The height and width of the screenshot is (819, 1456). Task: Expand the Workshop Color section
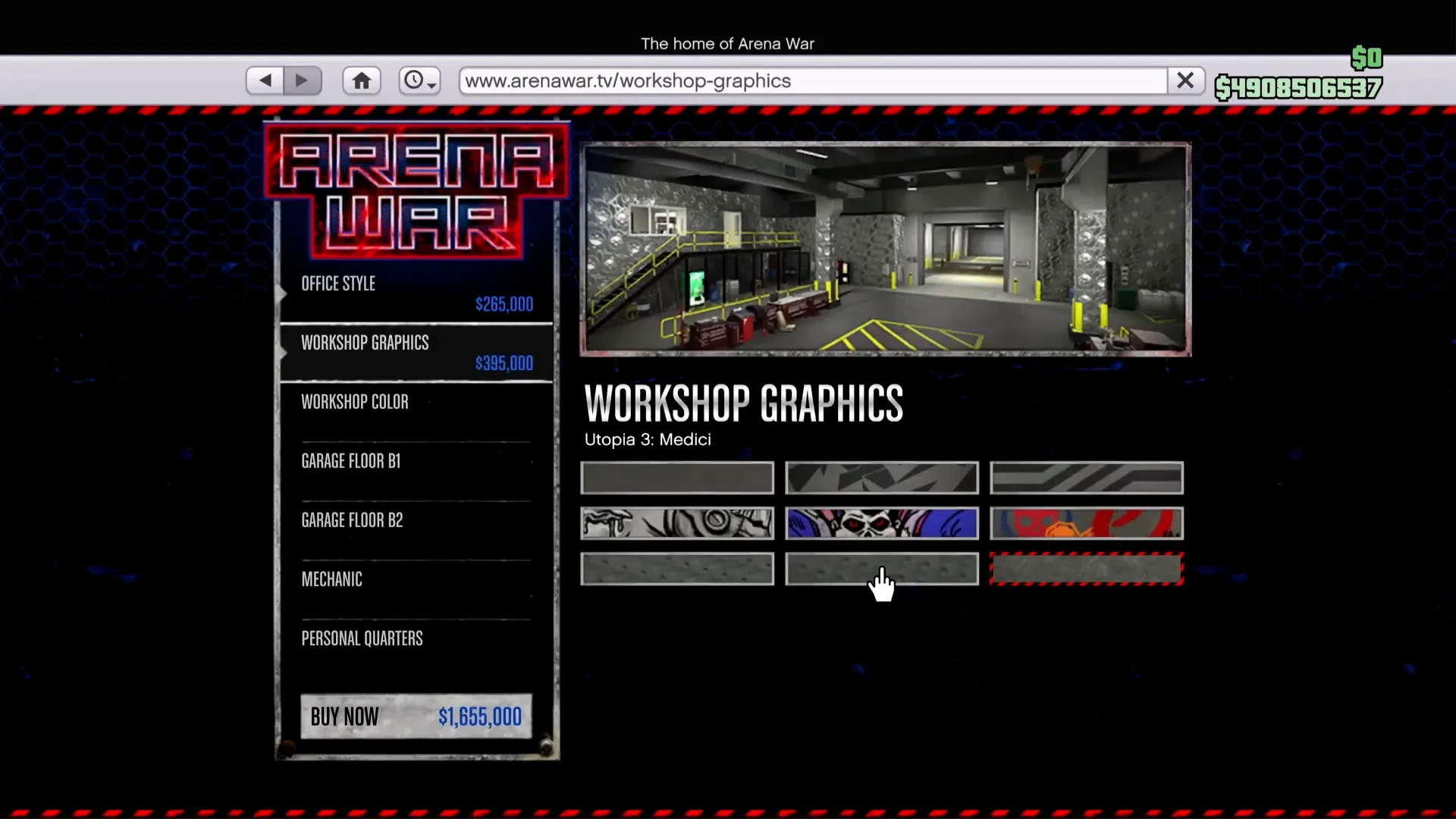pyautogui.click(x=355, y=403)
